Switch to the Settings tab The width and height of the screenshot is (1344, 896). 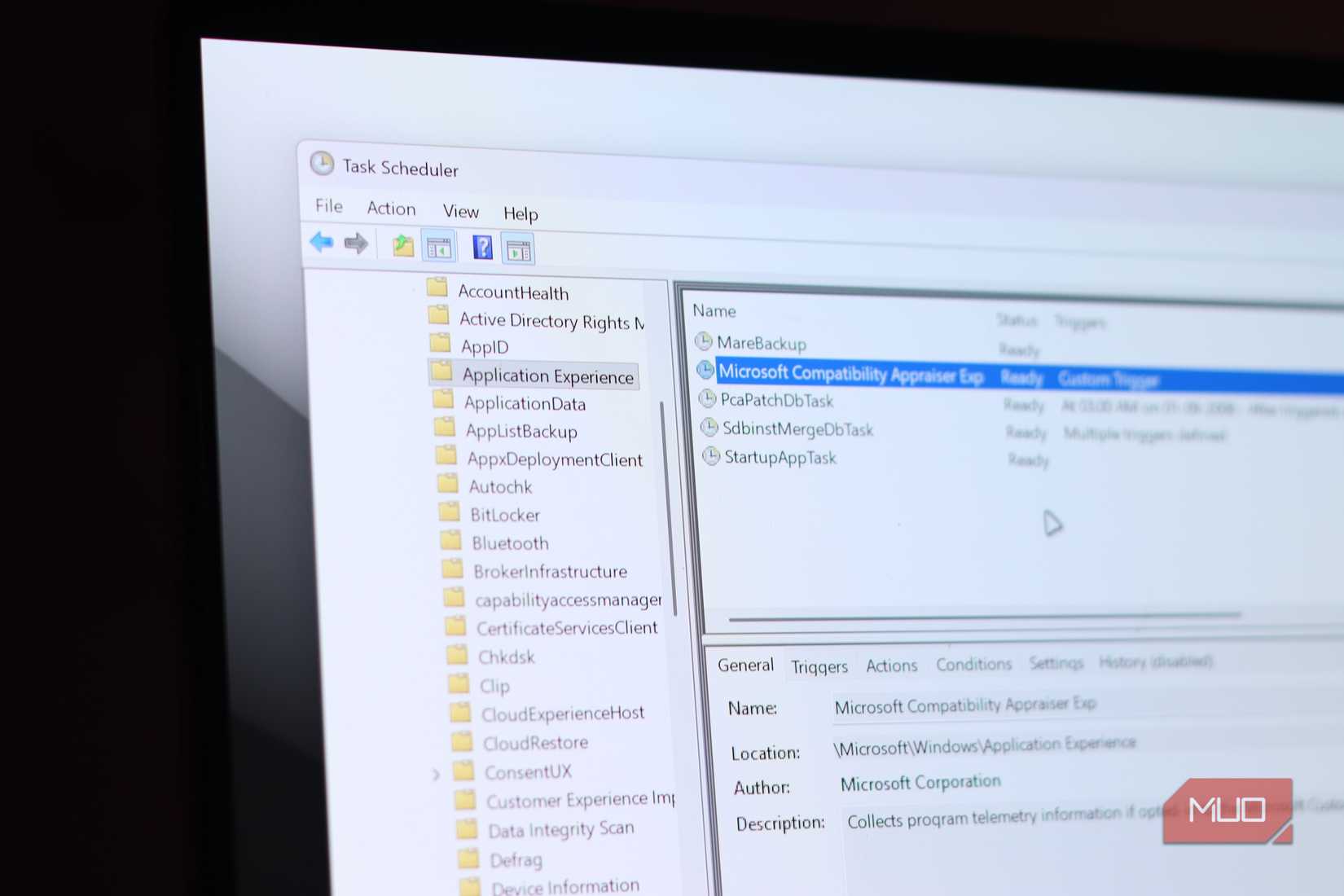tap(1056, 663)
